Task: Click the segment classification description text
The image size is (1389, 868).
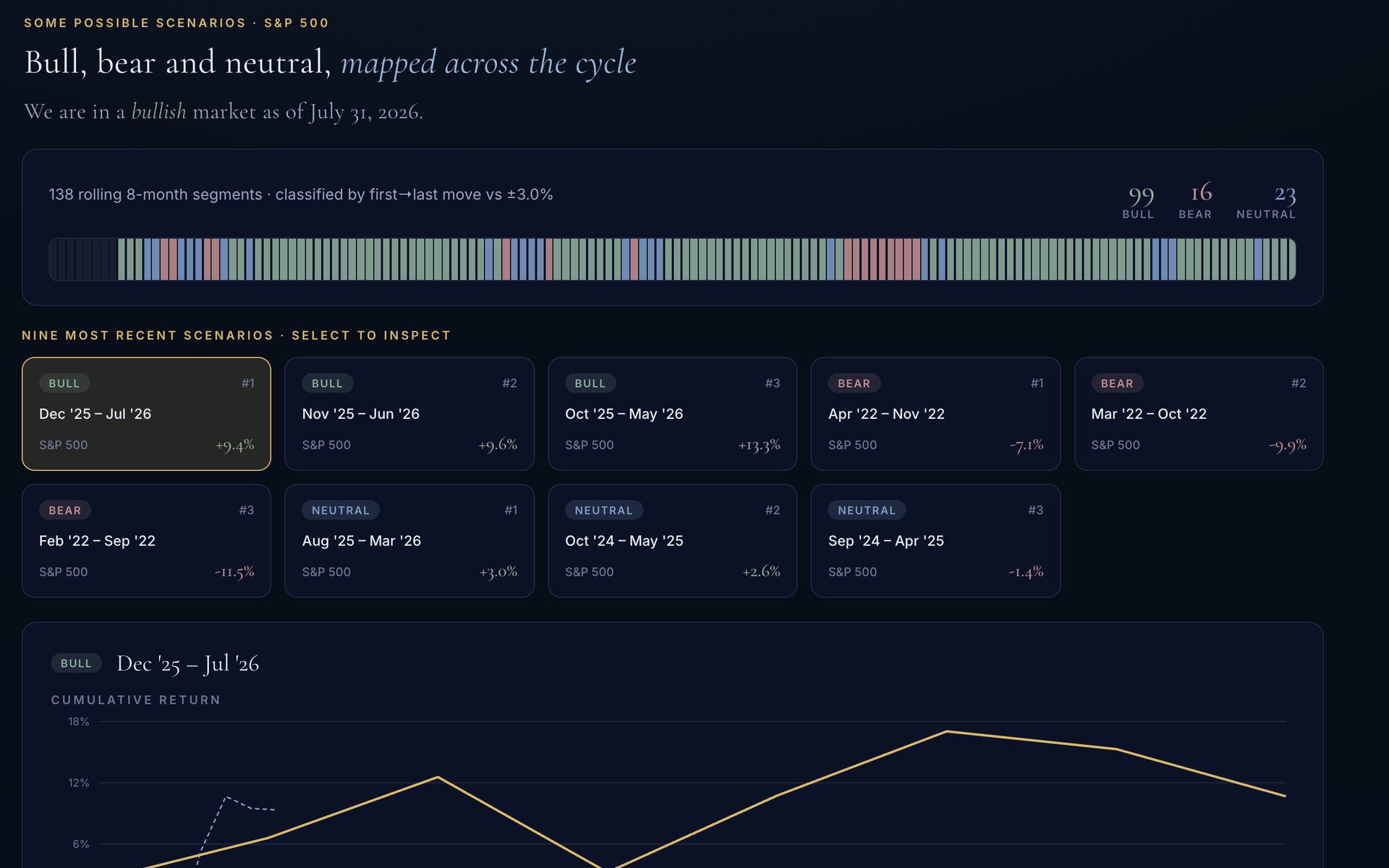Action: click(301, 195)
